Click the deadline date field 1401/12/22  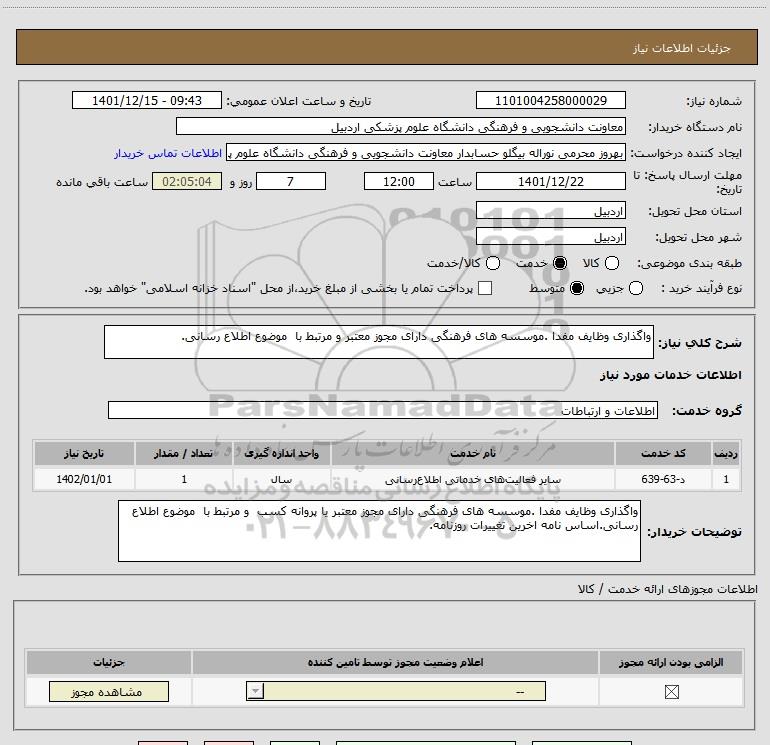550,181
